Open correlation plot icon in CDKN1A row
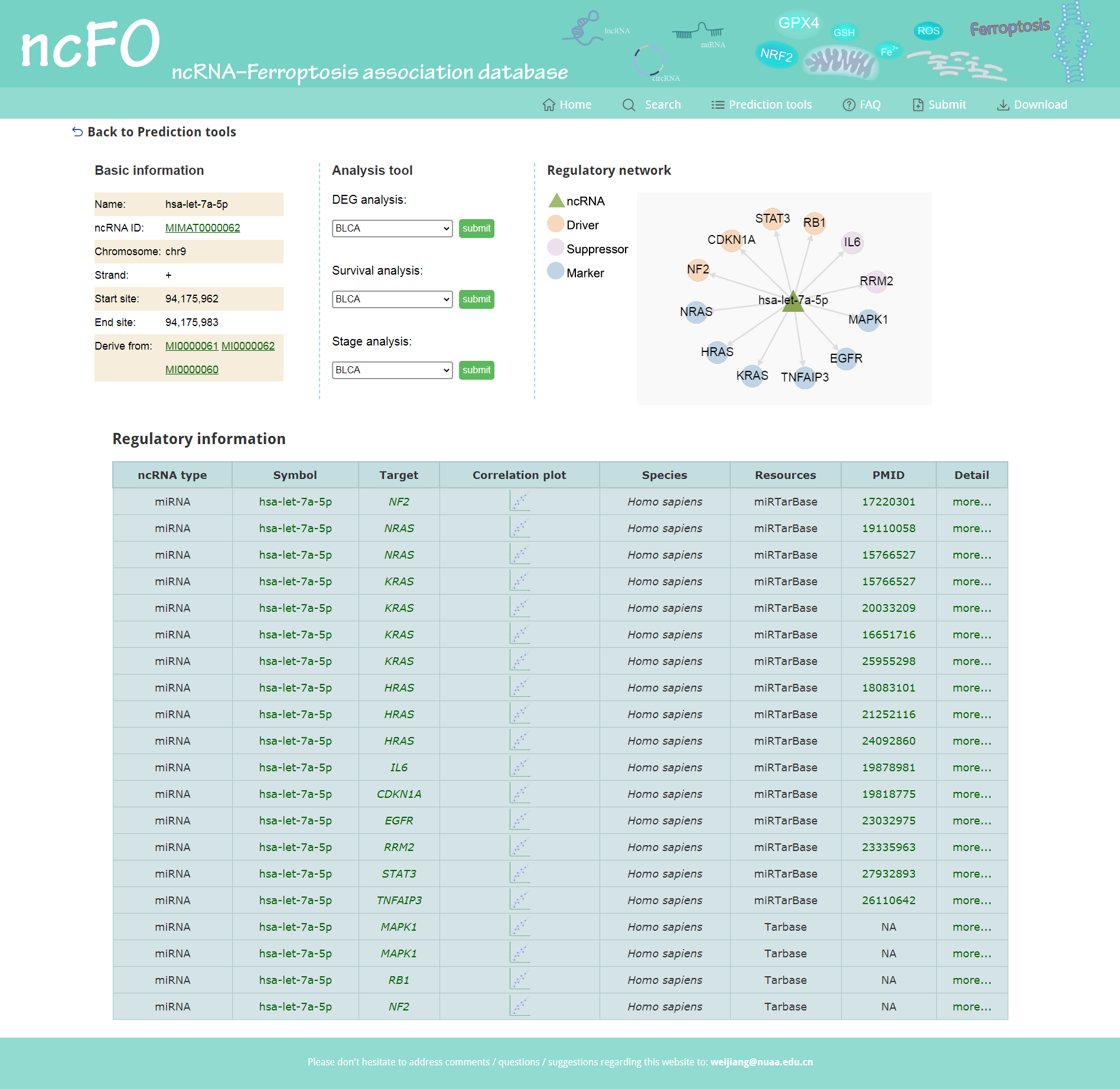 click(x=520, y=794)
